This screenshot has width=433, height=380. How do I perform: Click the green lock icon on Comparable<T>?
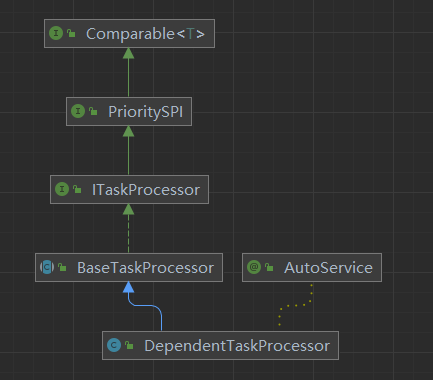point(71,33)
